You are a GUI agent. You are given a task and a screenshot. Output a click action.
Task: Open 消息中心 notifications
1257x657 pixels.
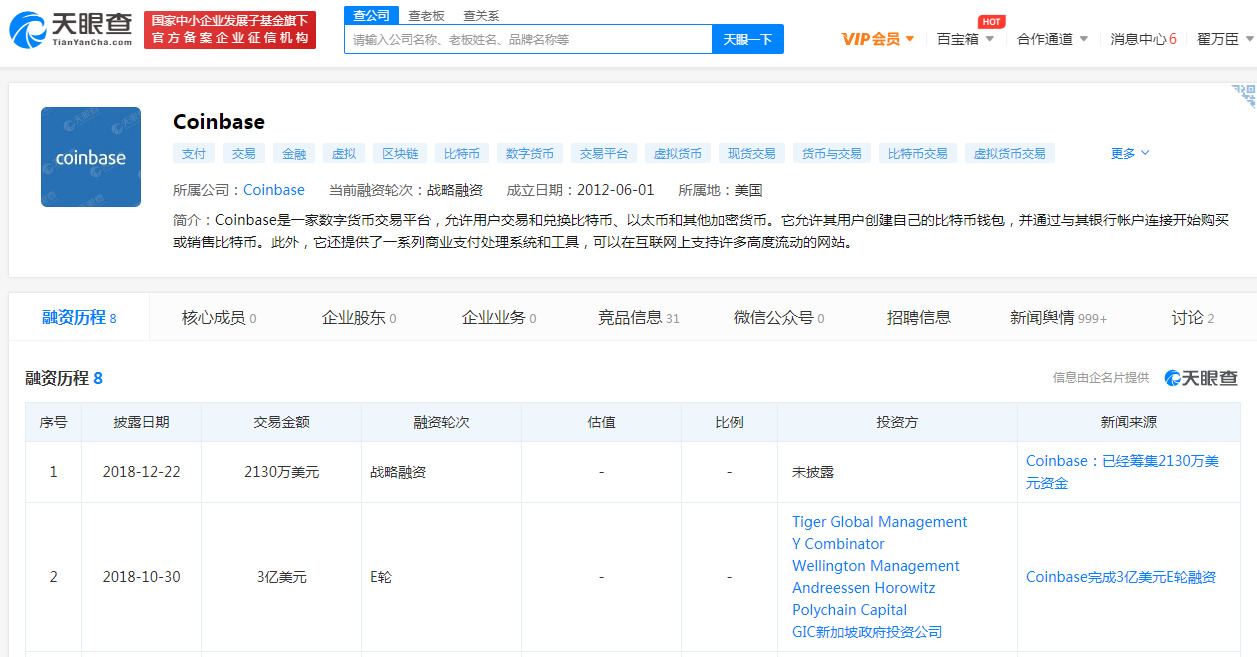point(1143,39)
